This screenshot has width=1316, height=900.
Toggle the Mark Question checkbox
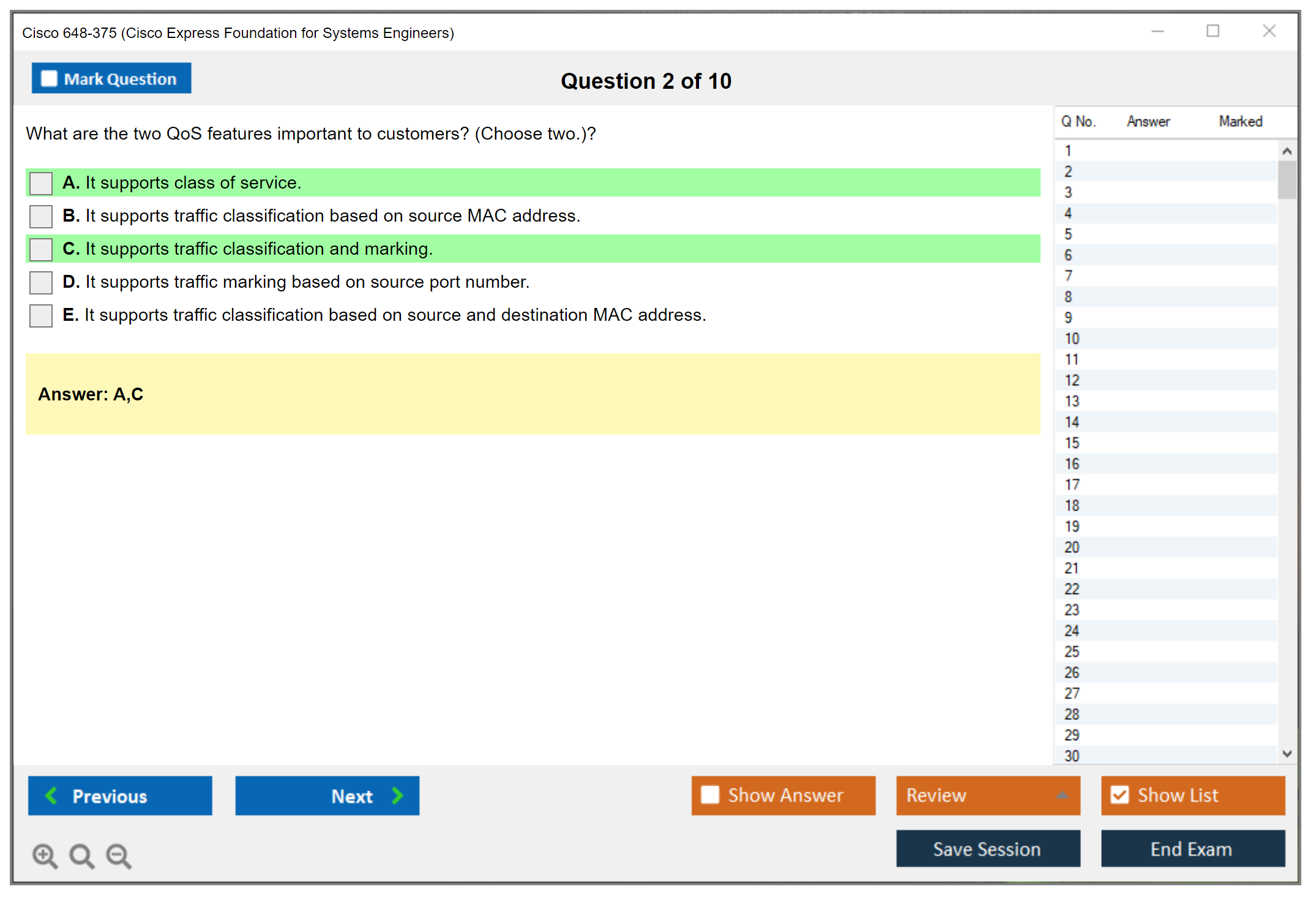(49, 78)
